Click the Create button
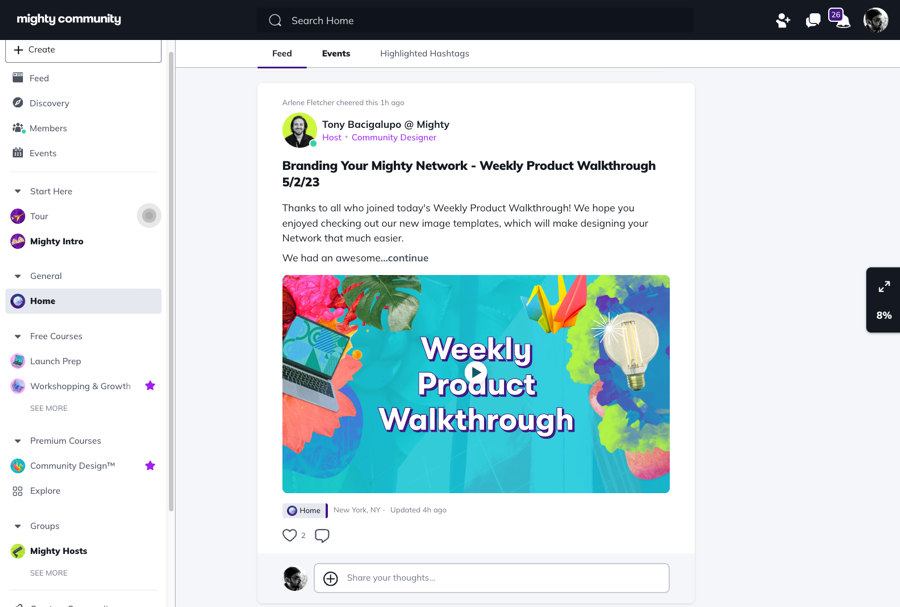This screenshot has height=607, width=900. pyautogui.click(x=83, y=50)
